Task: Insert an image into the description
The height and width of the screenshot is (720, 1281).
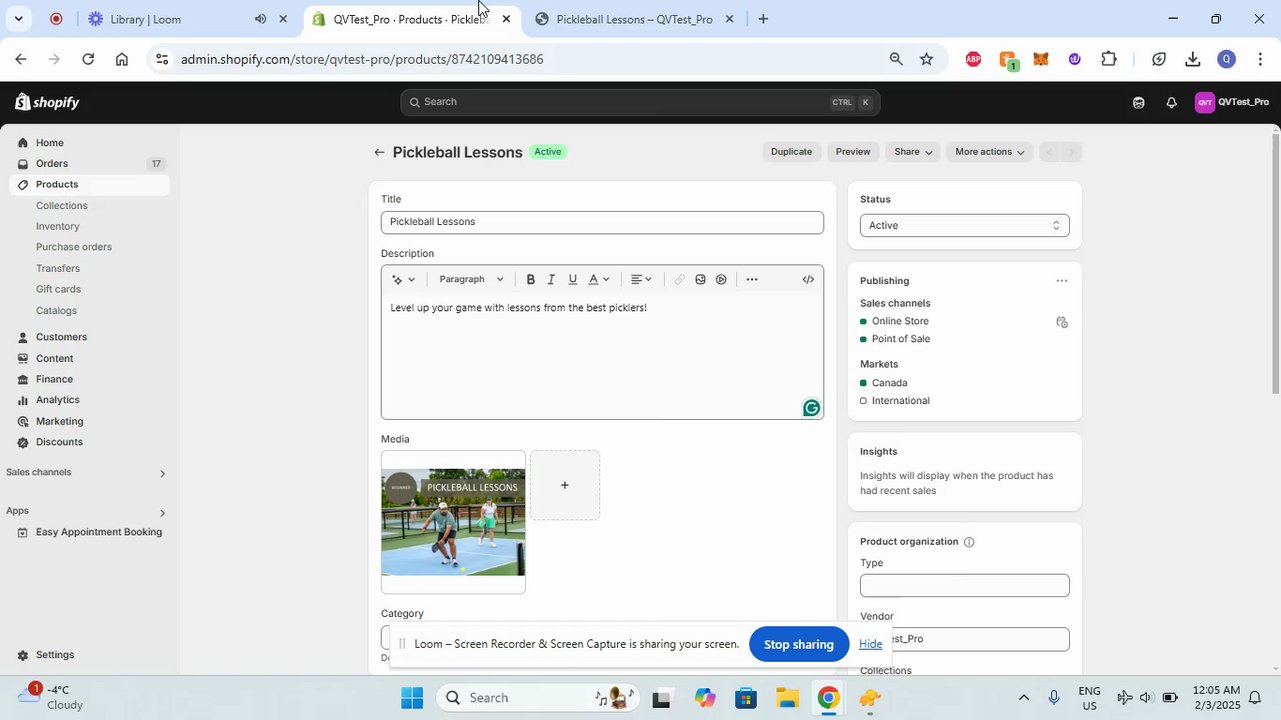Action: point(700,280)
